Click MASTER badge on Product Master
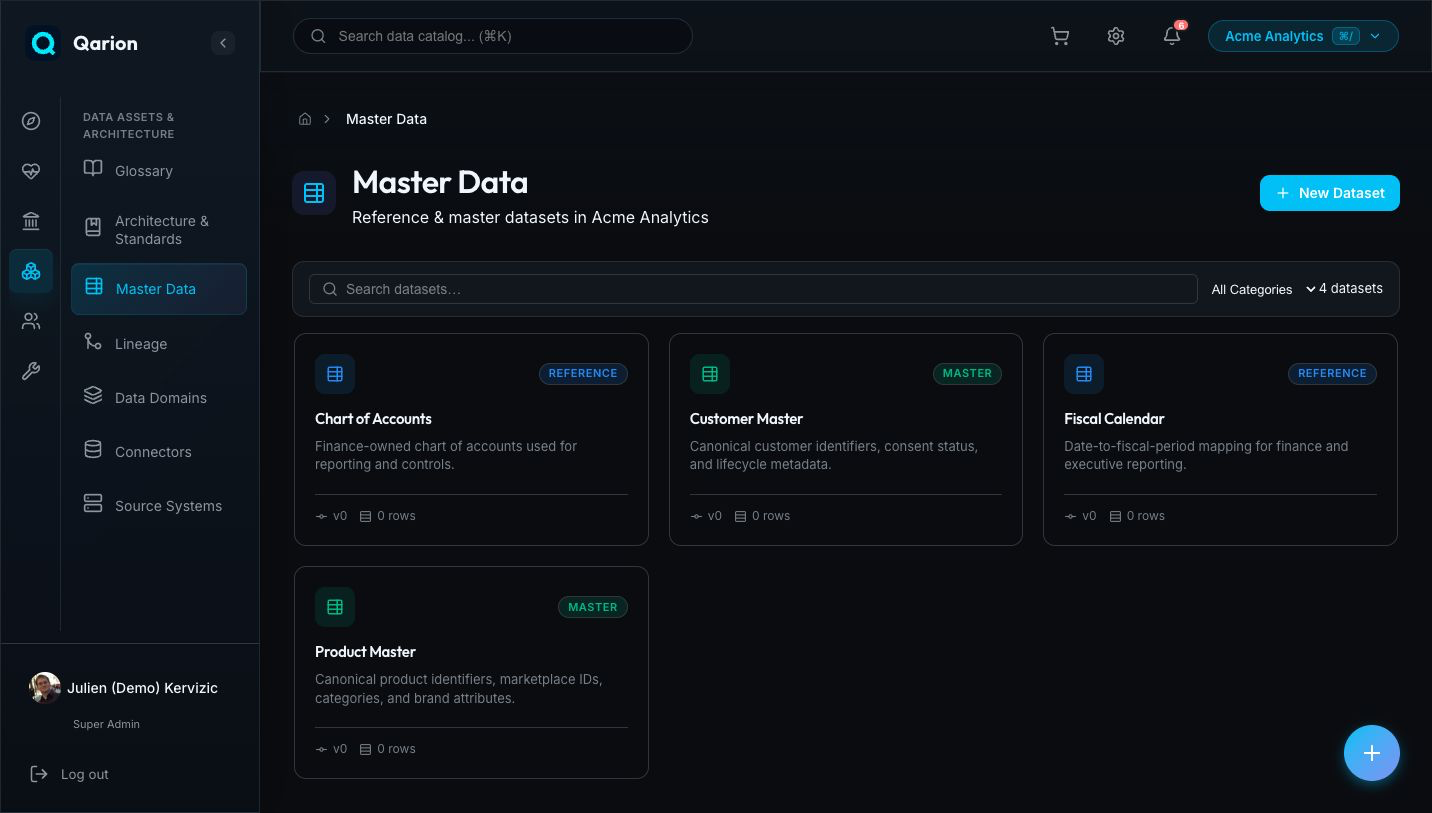This screenshot has width=1432, height=813. coord(593,607)
